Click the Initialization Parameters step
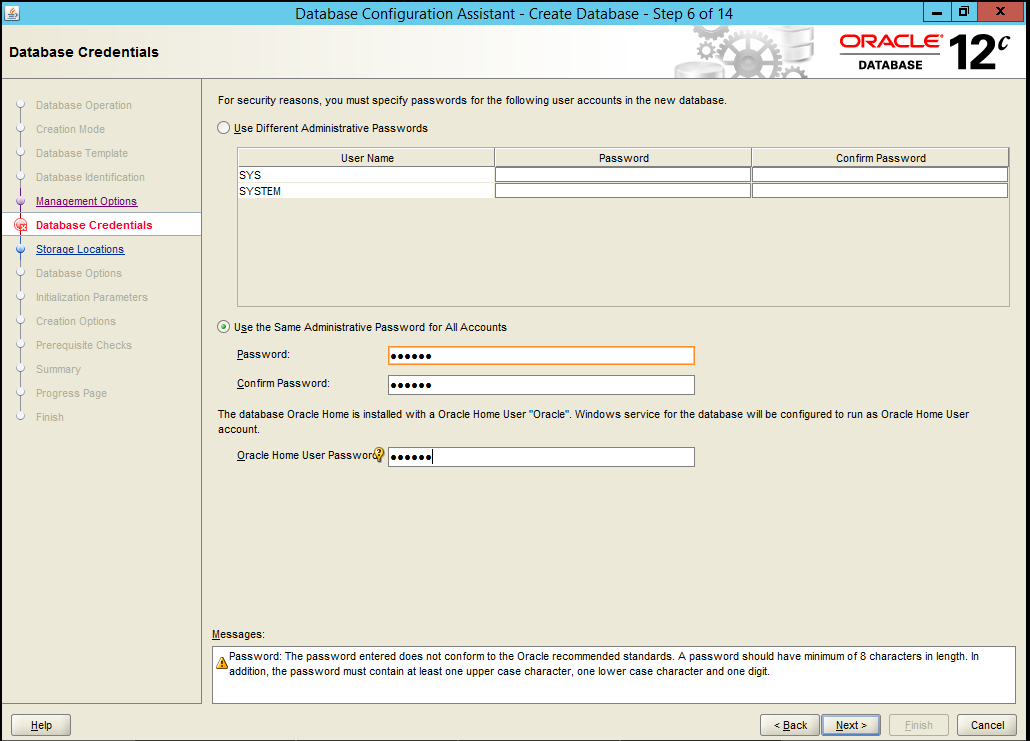1030x741 pixels. pos(92,297)
